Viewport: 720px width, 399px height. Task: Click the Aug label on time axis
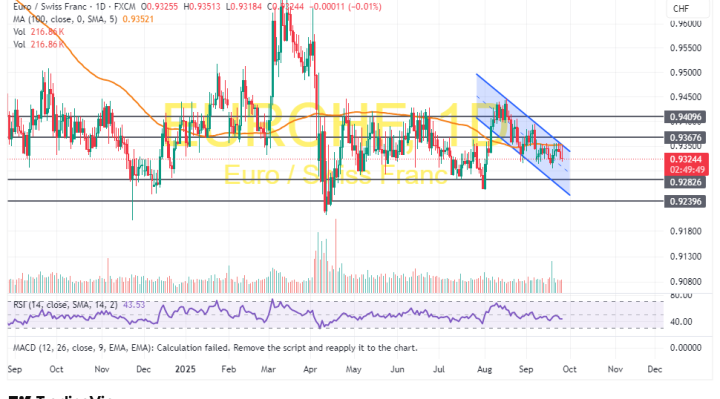tap(484, 369)
